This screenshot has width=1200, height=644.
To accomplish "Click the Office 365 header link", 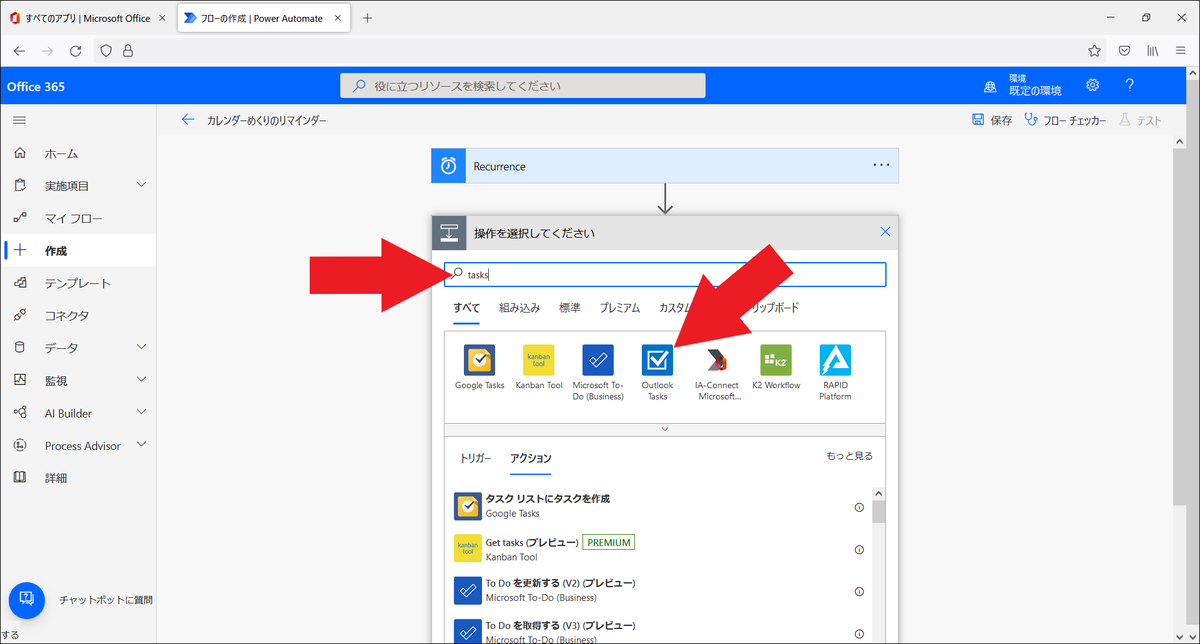I will (x=36, y=87).
